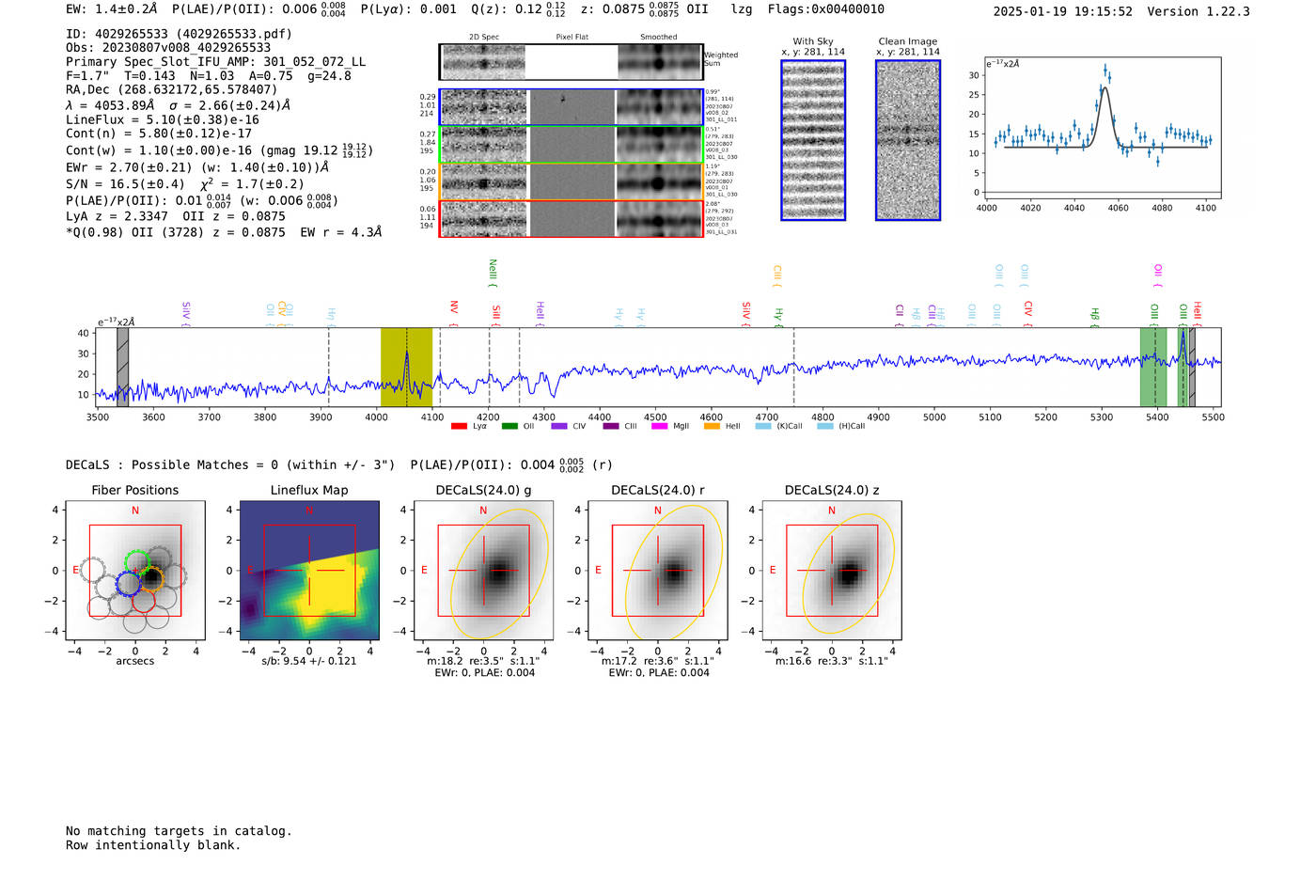Click the (K)CaII legend swatch
Image resolution: width=1316 pixels, height=896 pixels.
pos(763,427)
